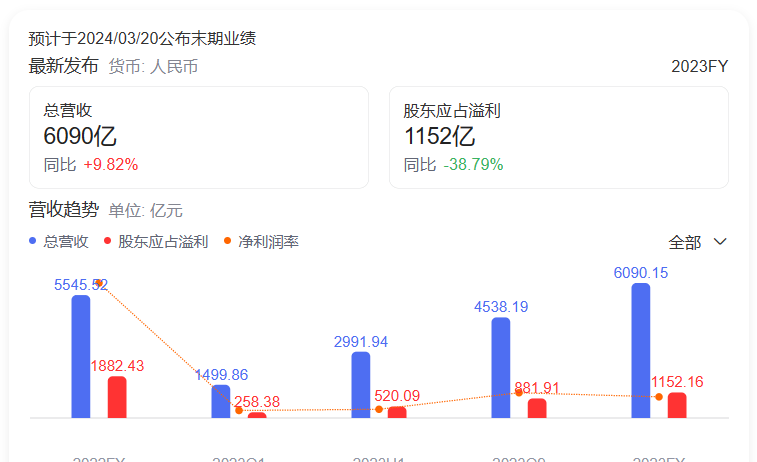This screenshot has width=757, height=462.
Task: Toggle the 股东应占溢利 legend series
Action: click(x=155, y=242)
